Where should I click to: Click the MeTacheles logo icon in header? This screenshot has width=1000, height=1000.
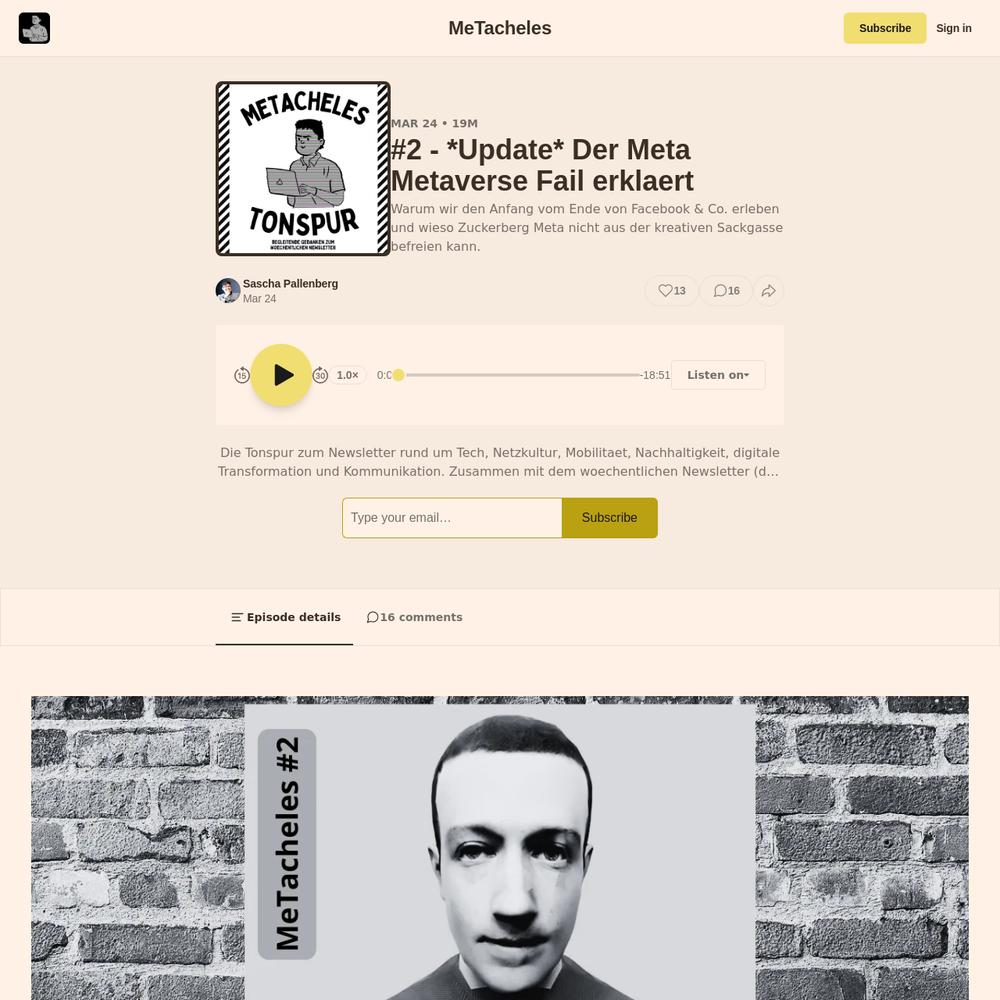[34, 28]
